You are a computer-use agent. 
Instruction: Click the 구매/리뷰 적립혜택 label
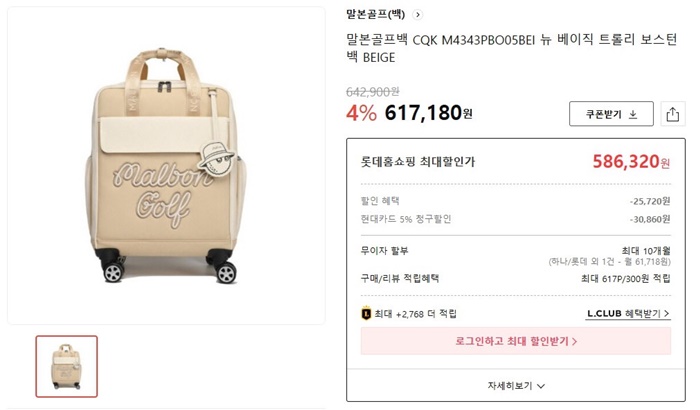(x=400, y=278)
